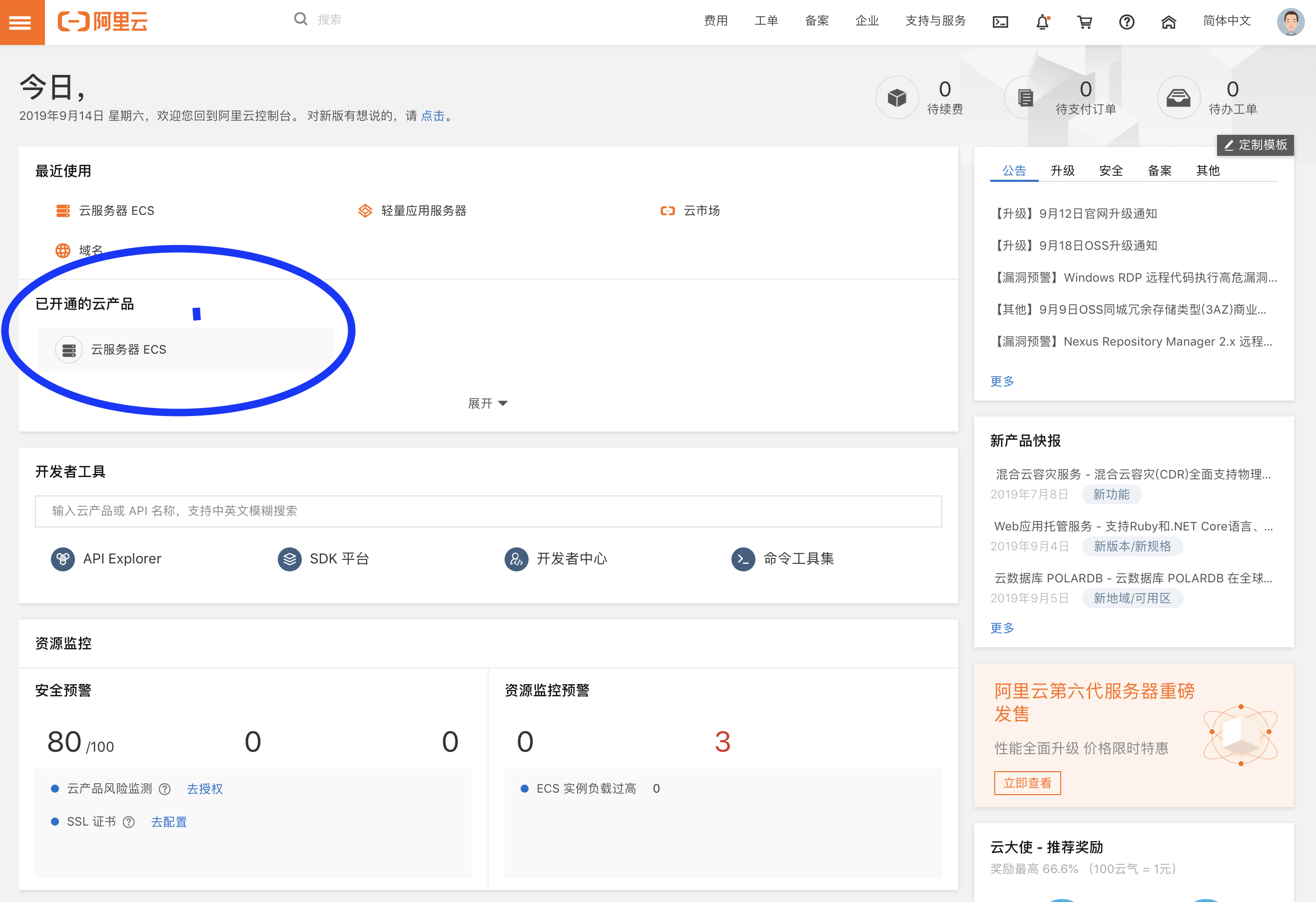Click the help question mark icon
This screenshot has width=1316, height=902.
click(x=1126, y=22)
